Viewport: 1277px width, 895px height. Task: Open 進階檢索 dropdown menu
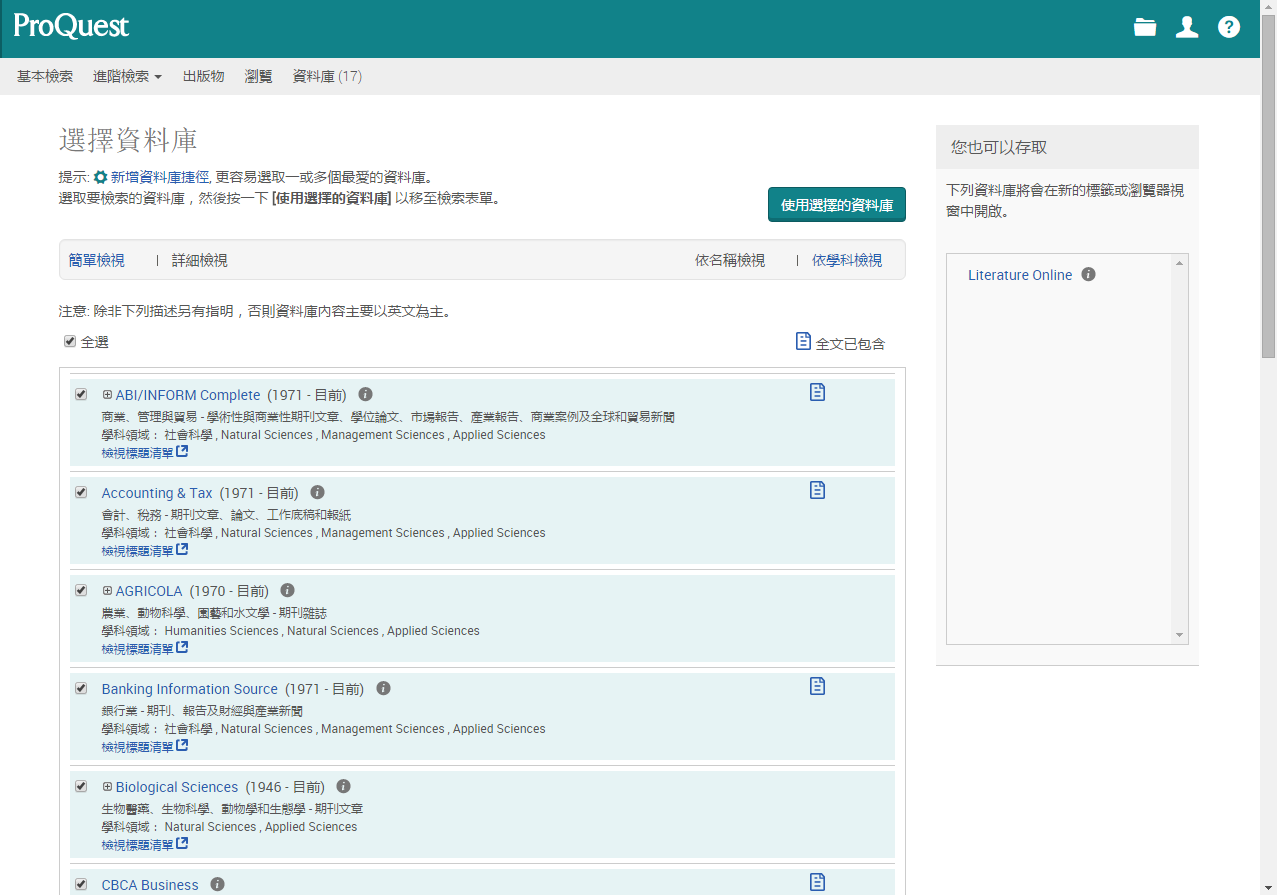pyautogui.click(x=127, y=76)
